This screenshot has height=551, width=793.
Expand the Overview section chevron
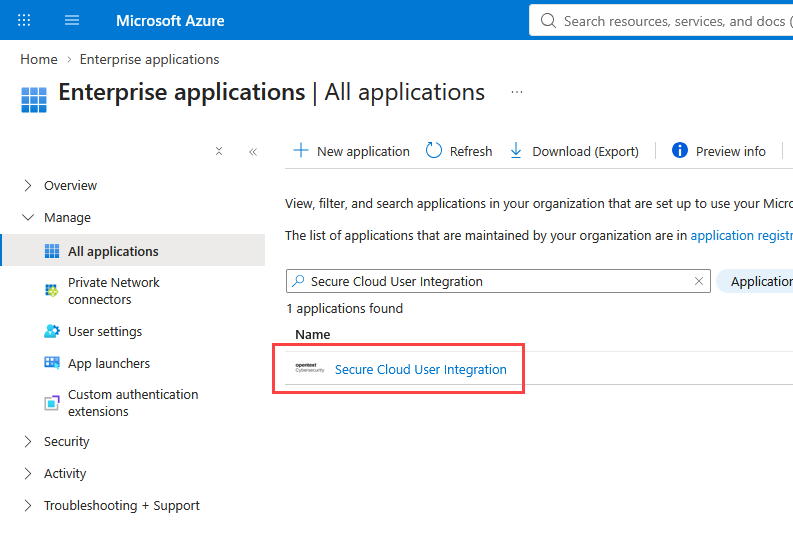tap(28, 186)
